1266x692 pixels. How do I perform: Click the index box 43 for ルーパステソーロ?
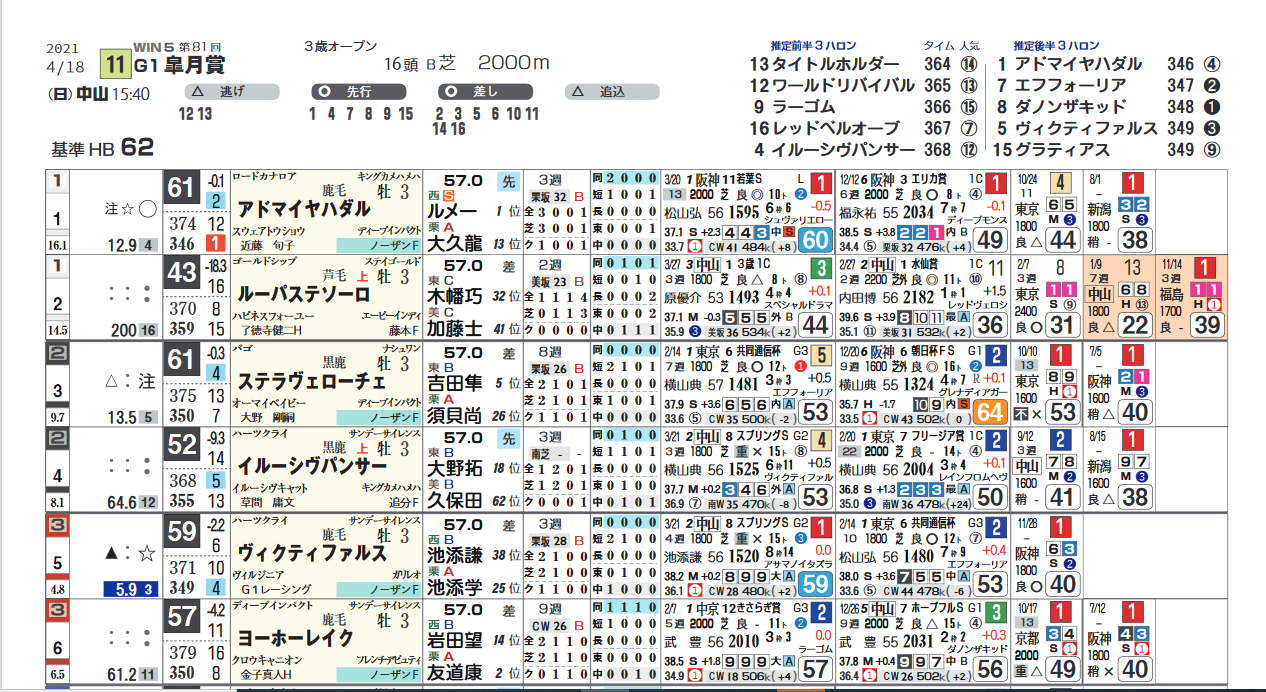click(x=183, y=272)
